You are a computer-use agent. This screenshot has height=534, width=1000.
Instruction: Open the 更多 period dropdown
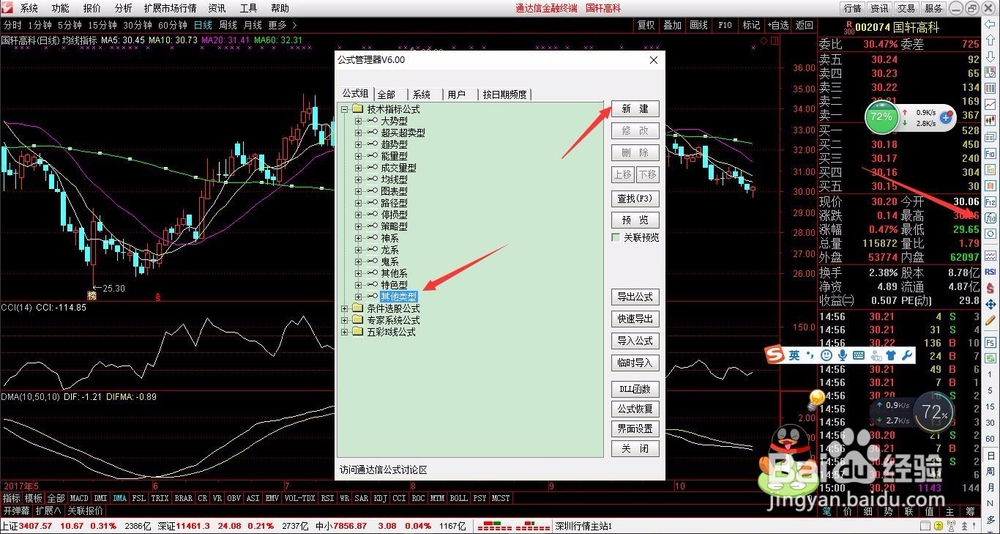pos(282,26)
